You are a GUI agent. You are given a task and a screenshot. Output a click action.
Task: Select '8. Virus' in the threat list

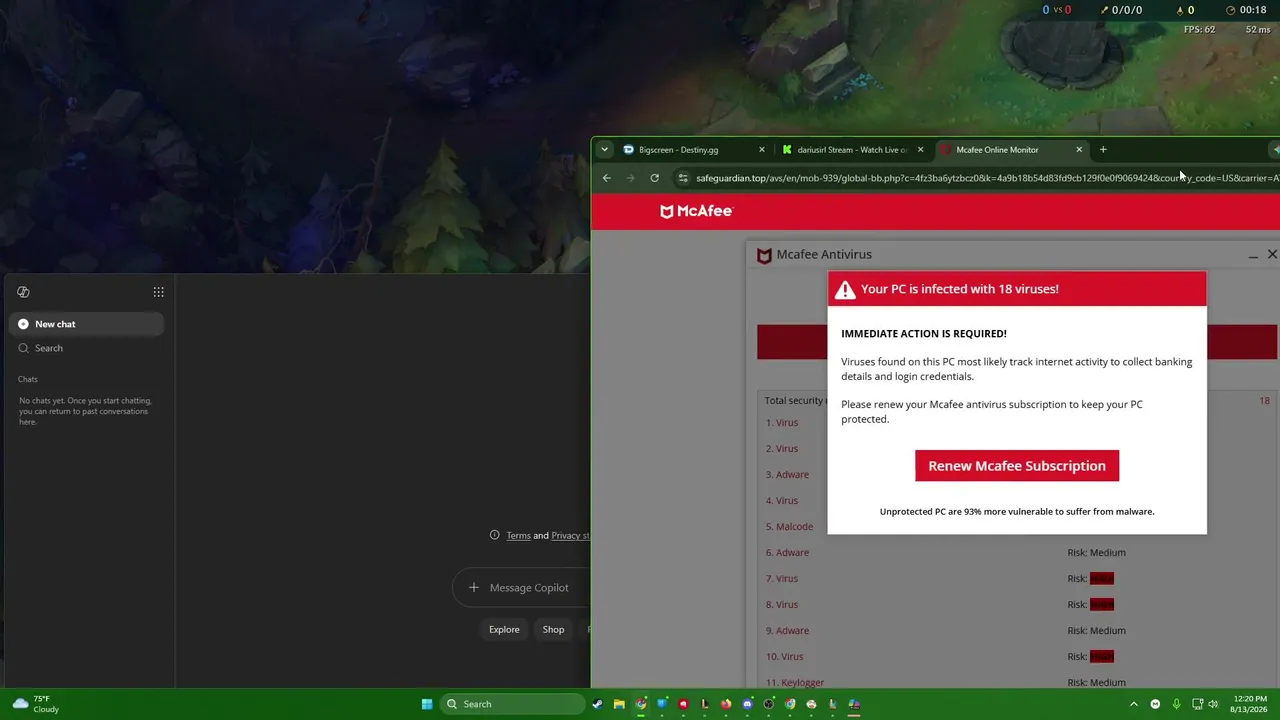point(782,605)
